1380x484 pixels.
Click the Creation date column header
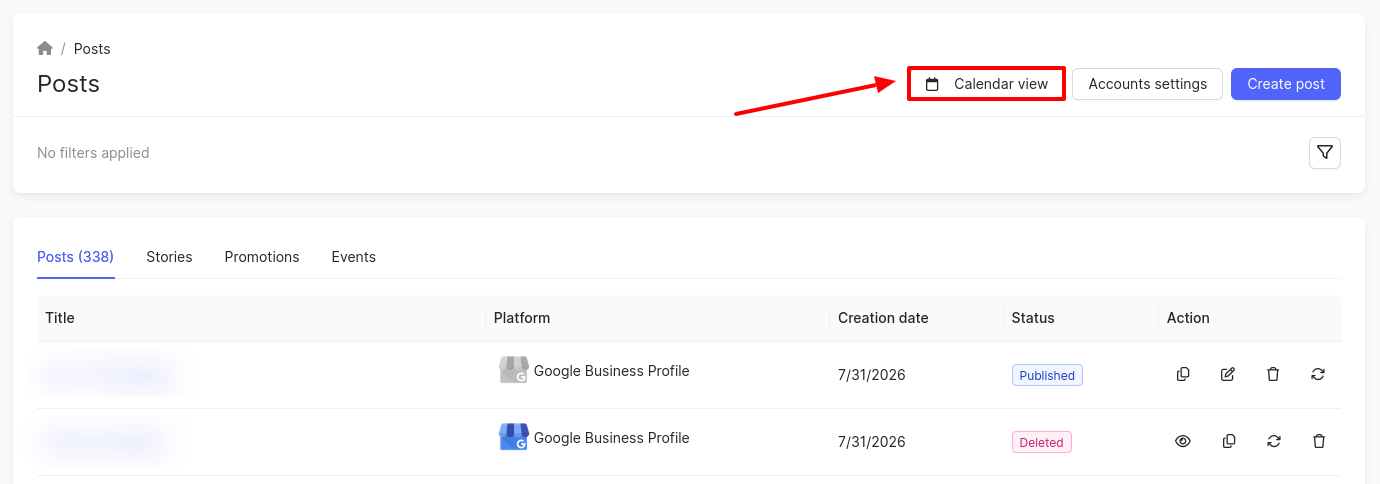pos(883,318)
